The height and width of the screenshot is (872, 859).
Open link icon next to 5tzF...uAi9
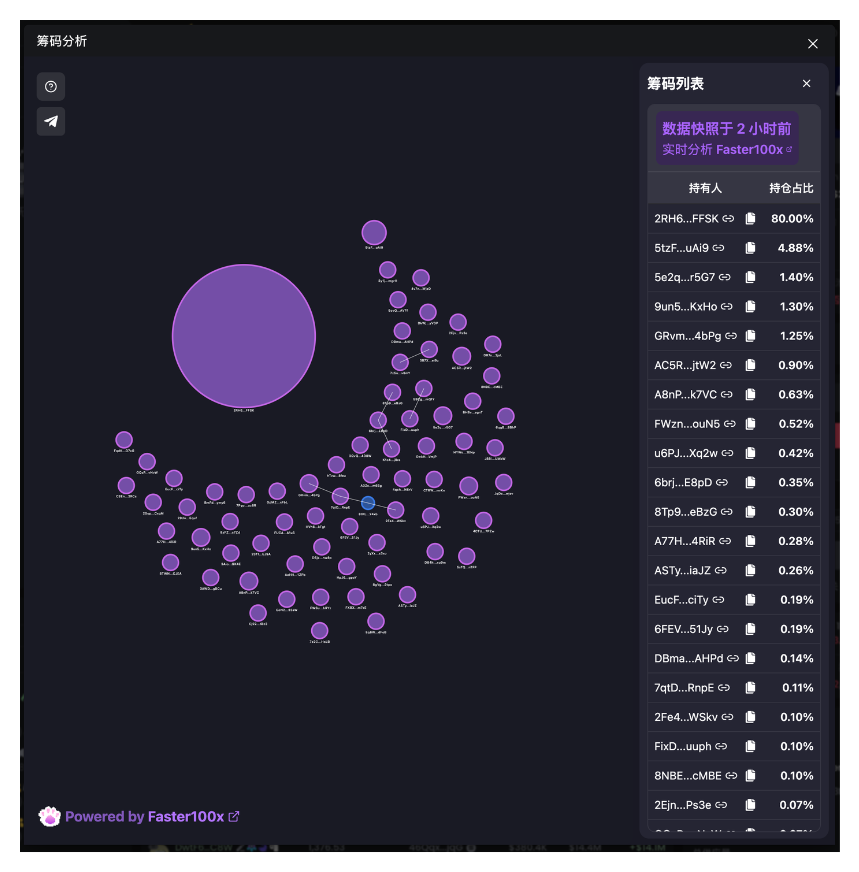(718, 248)
